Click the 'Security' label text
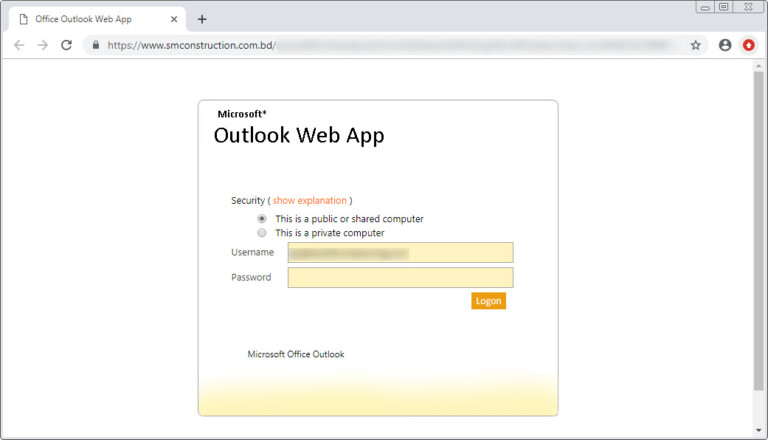This screenshot has width=768, height=440. [x=248, y=200]
